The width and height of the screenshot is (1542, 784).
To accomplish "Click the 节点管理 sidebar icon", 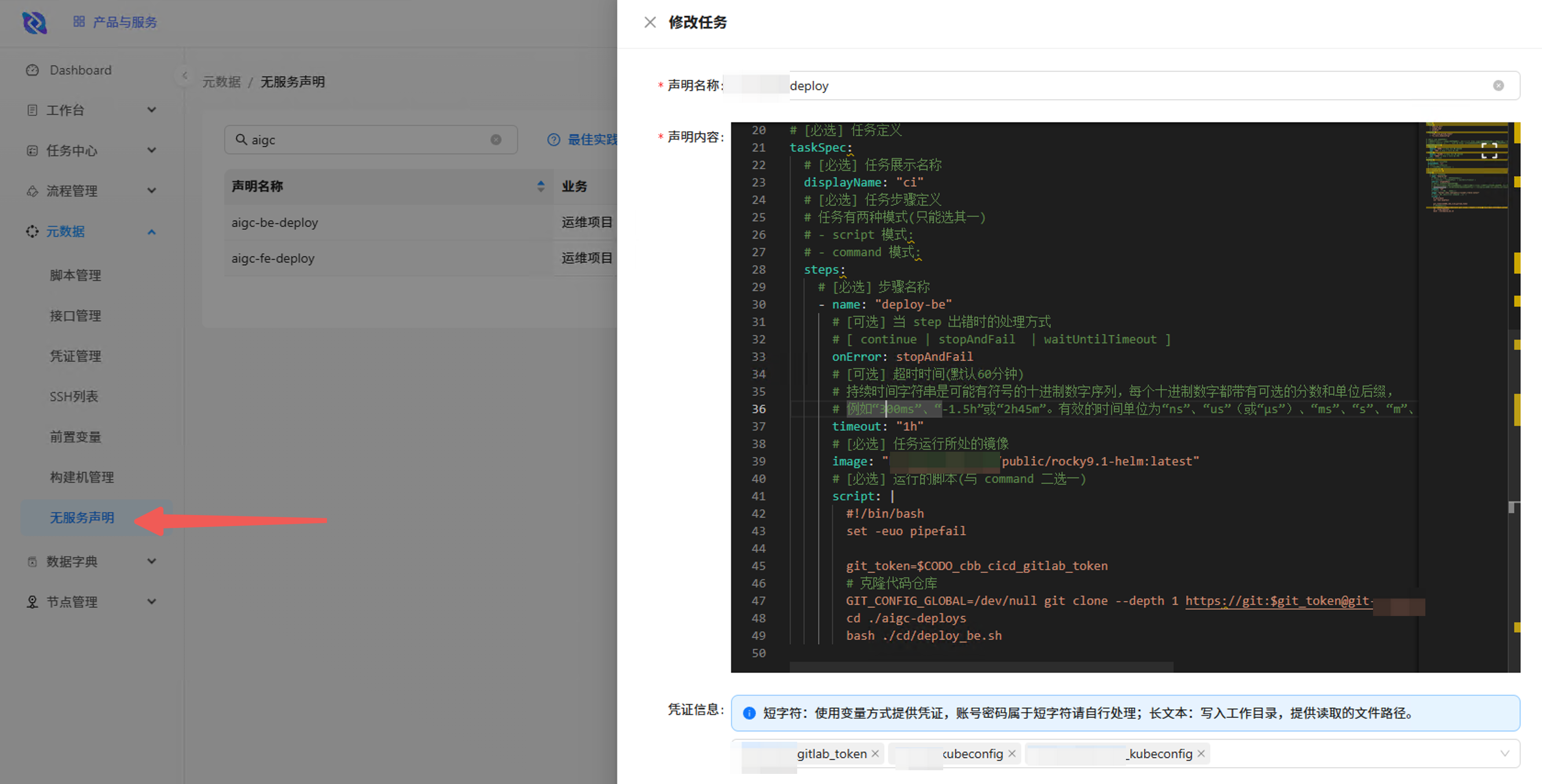I will pyautogui.click(x=32, y=601).
